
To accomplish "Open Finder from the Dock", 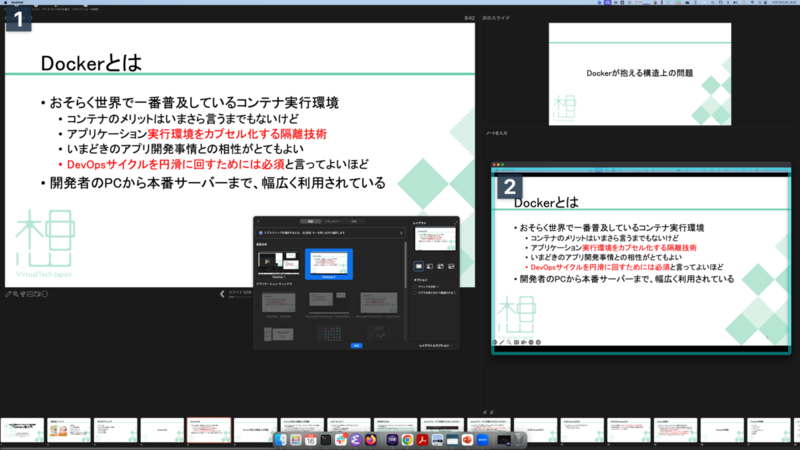I will coord(281,440).
